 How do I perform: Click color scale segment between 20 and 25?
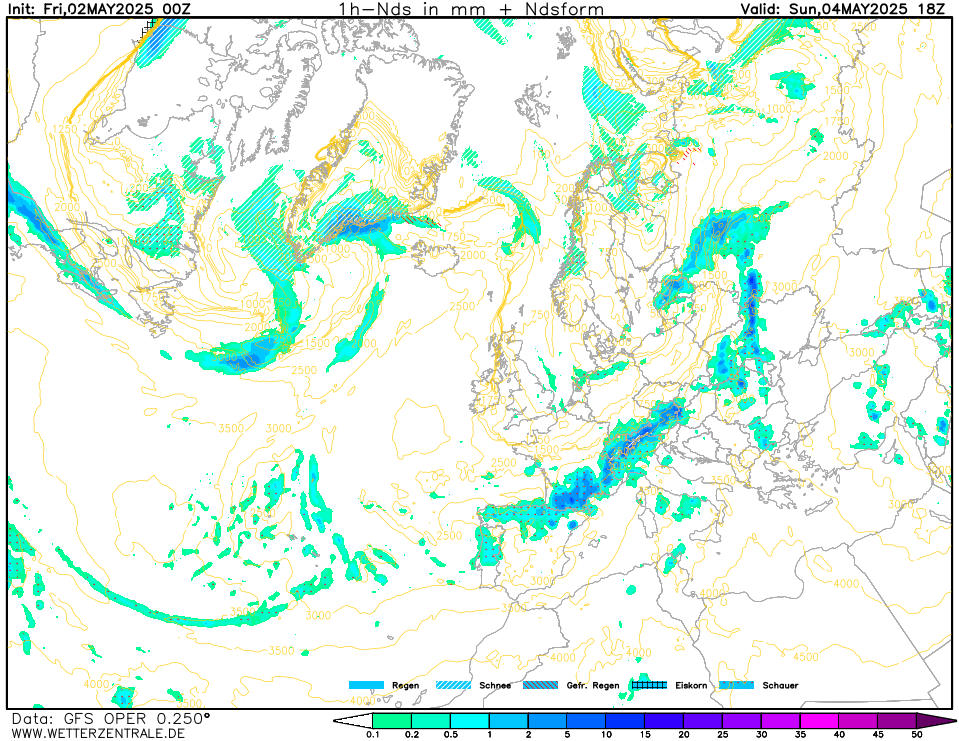[703, 720]
